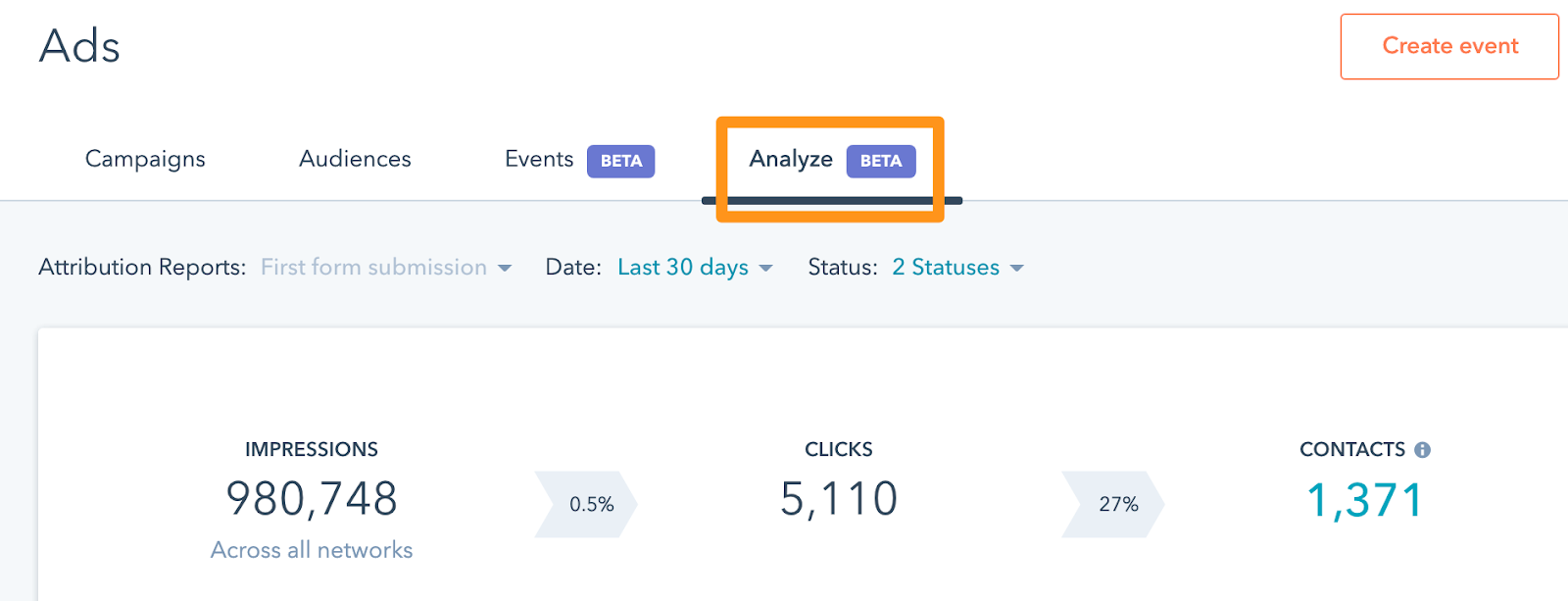Open the Audiences tab
The height and width of the screenshot is (601, 1568).
coord(355,159)
